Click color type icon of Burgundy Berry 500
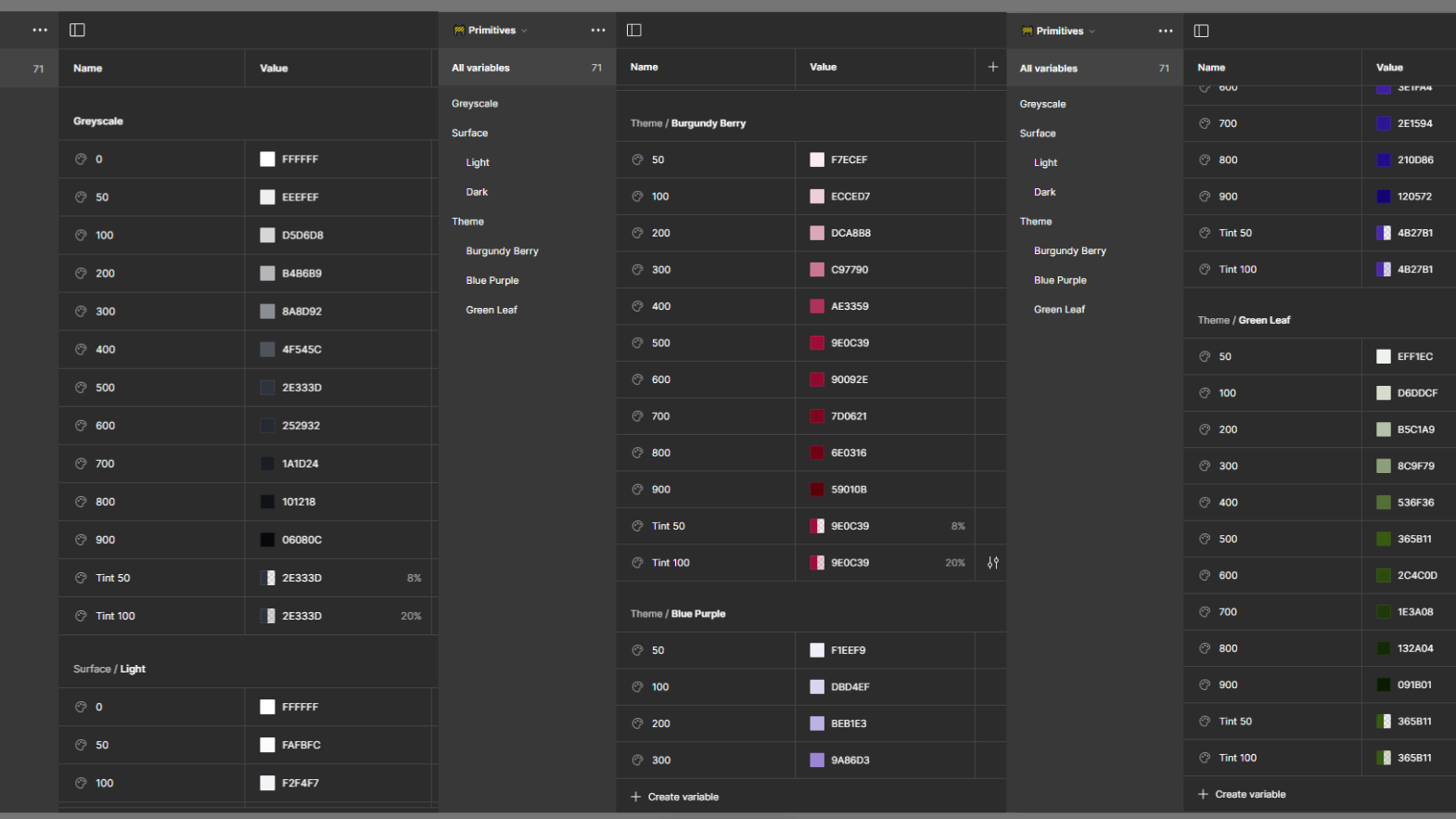 637,343
